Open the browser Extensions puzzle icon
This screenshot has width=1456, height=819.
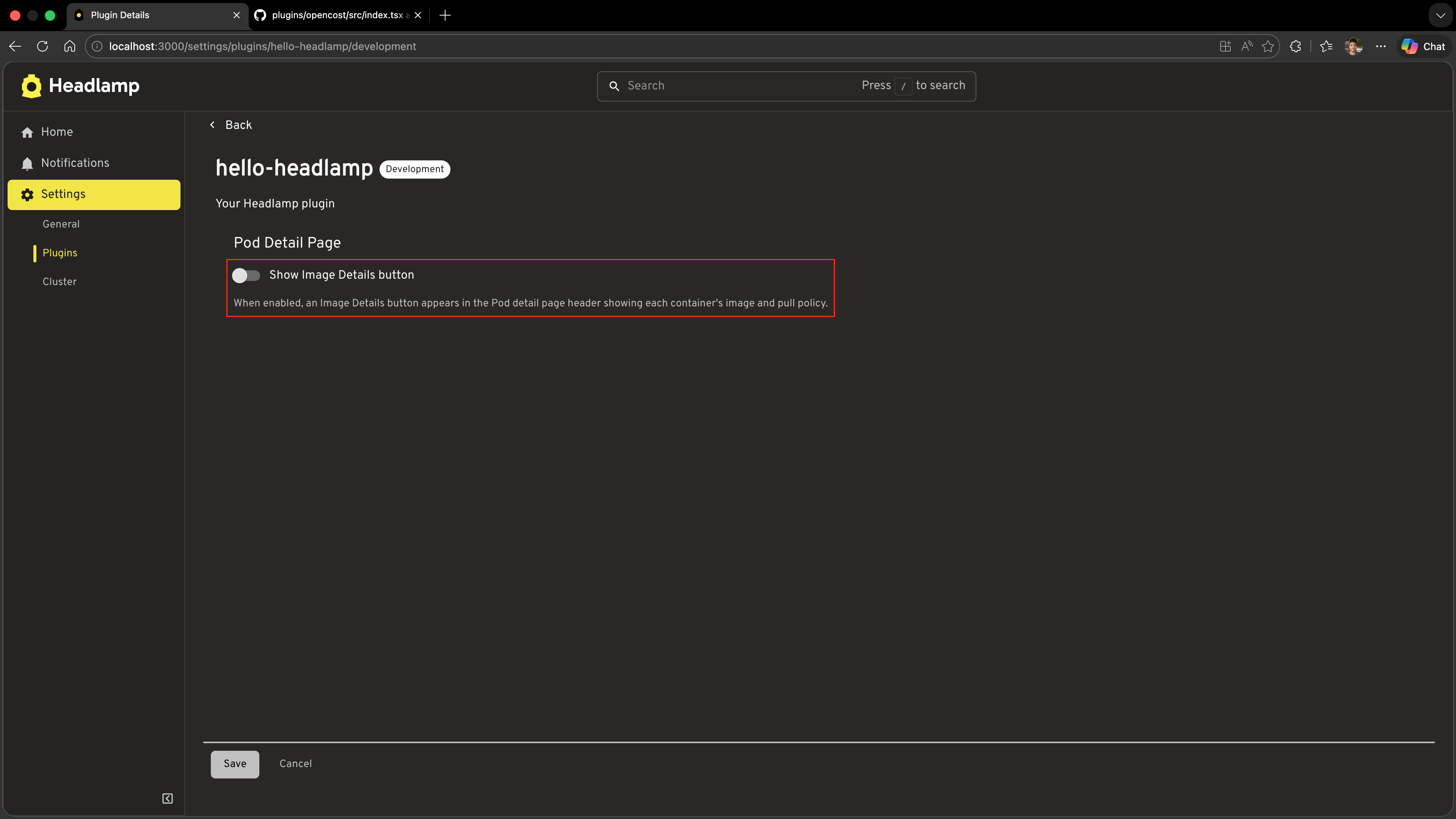pos(1296,46)
